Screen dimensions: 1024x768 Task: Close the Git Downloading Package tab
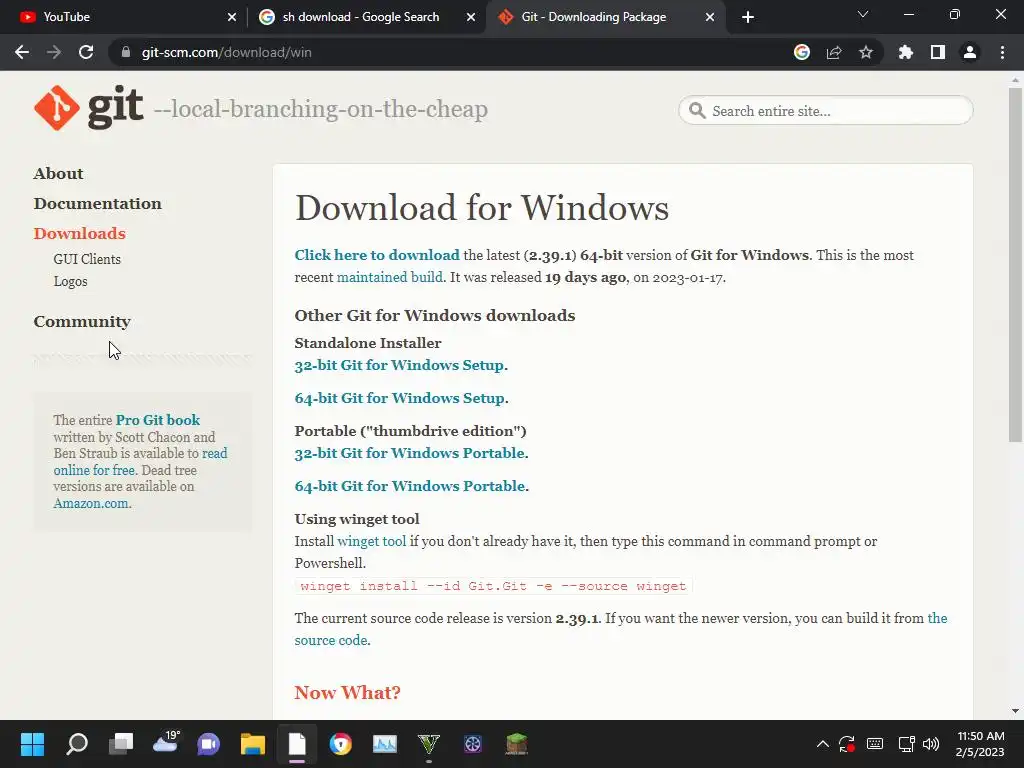[x=710, y=17]
